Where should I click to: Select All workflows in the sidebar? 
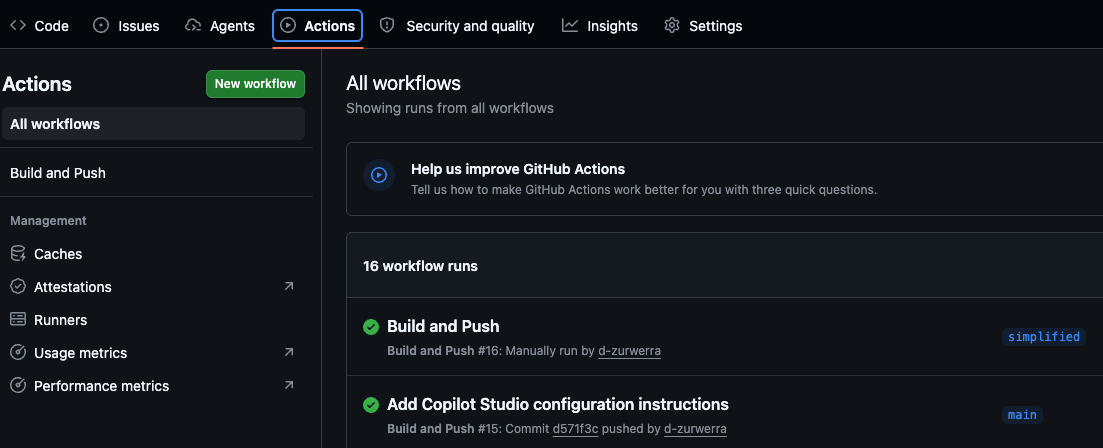click(x=153, y=124)
